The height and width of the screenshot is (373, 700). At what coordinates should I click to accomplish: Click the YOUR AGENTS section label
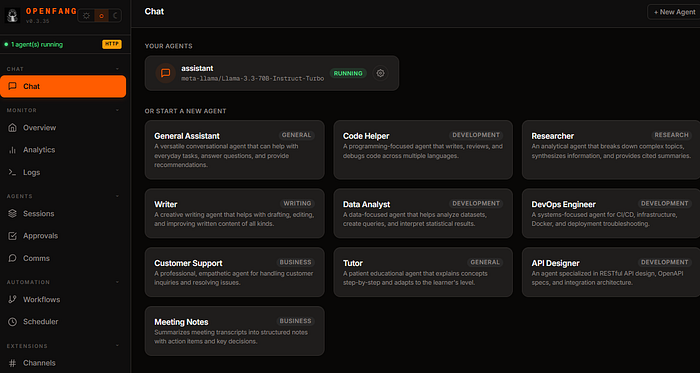169,46
